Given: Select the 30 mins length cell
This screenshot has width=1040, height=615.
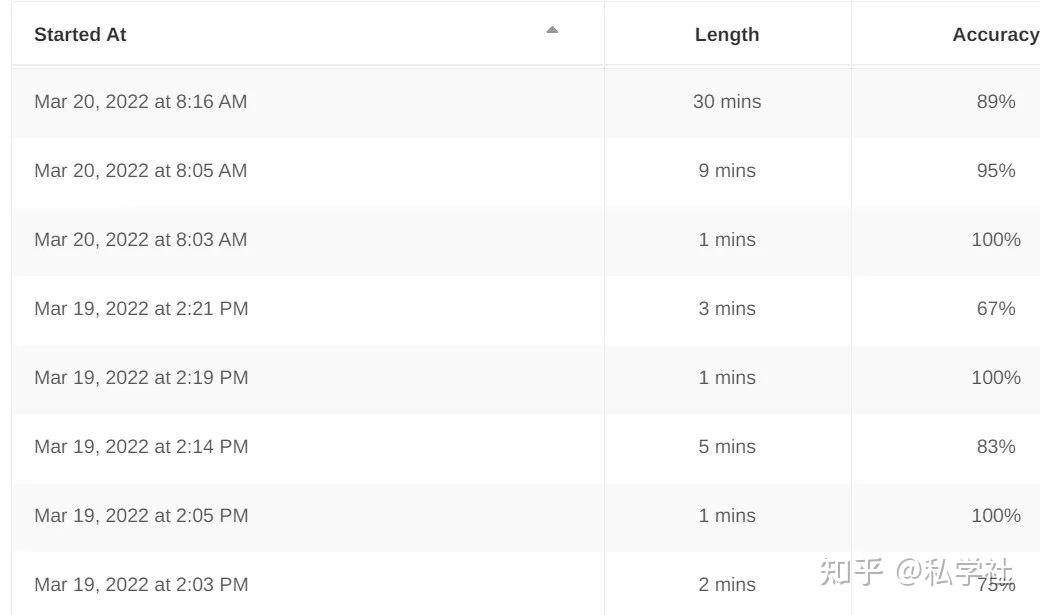Looking at the screenshot, I should [727, 101].
